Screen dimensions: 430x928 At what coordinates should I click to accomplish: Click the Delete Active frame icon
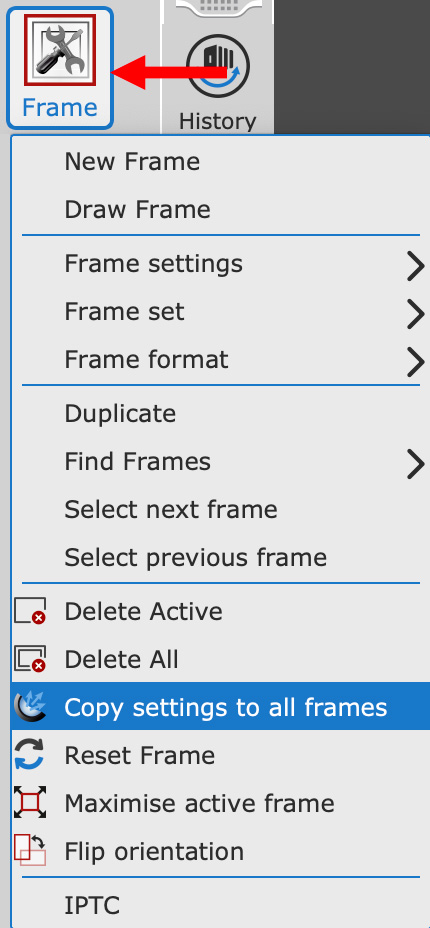pos(30,611)
